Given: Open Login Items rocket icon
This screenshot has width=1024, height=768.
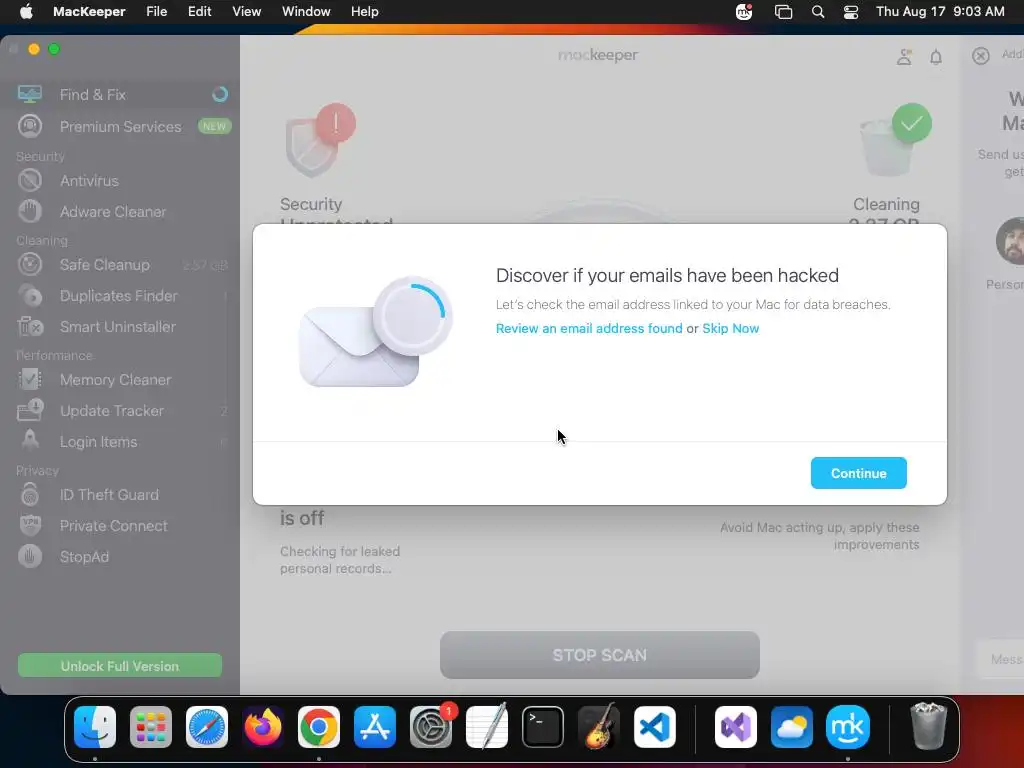Looking at the screenshot, I should point(29,441).
